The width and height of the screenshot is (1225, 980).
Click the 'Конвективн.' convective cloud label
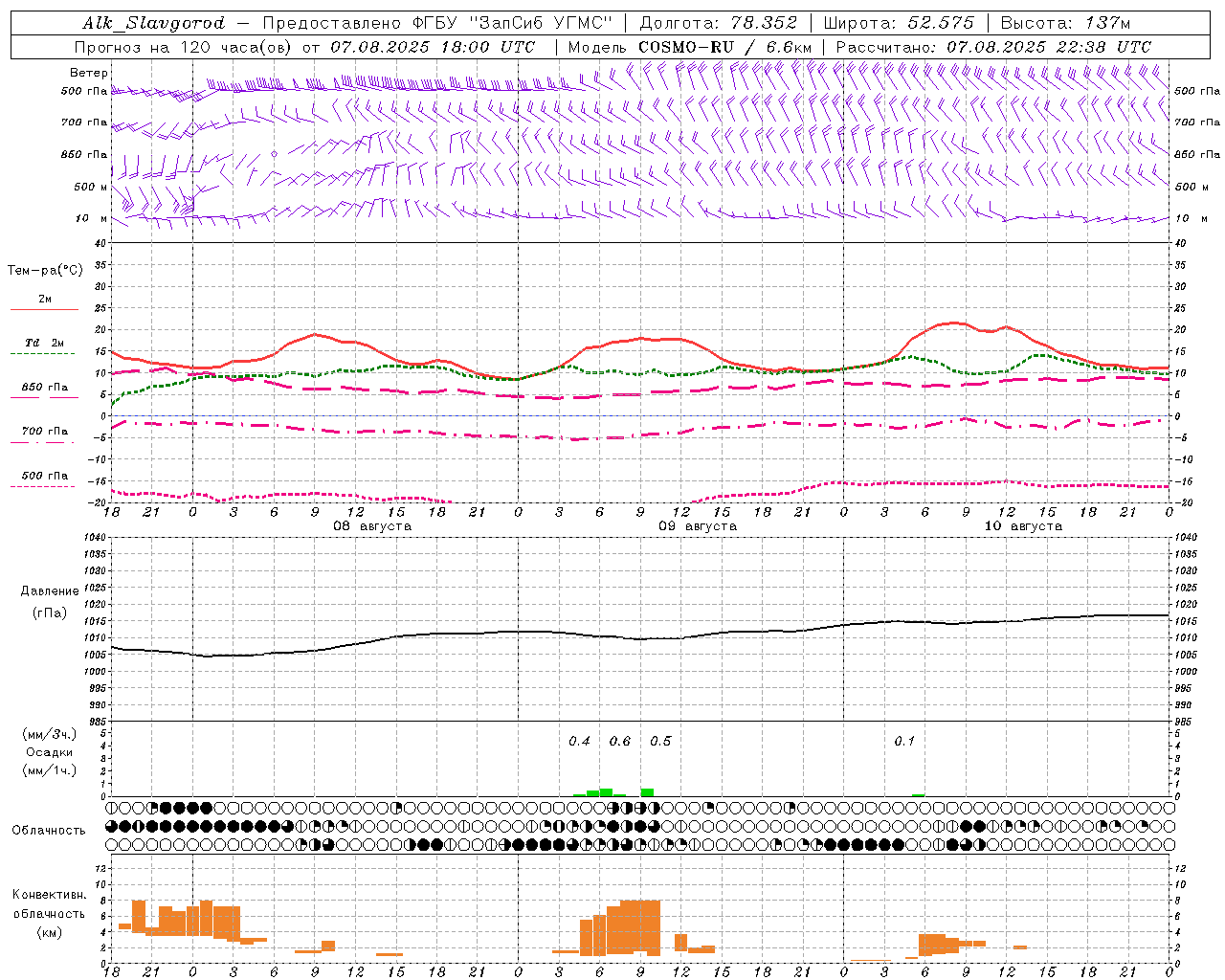tap(49, 894)
